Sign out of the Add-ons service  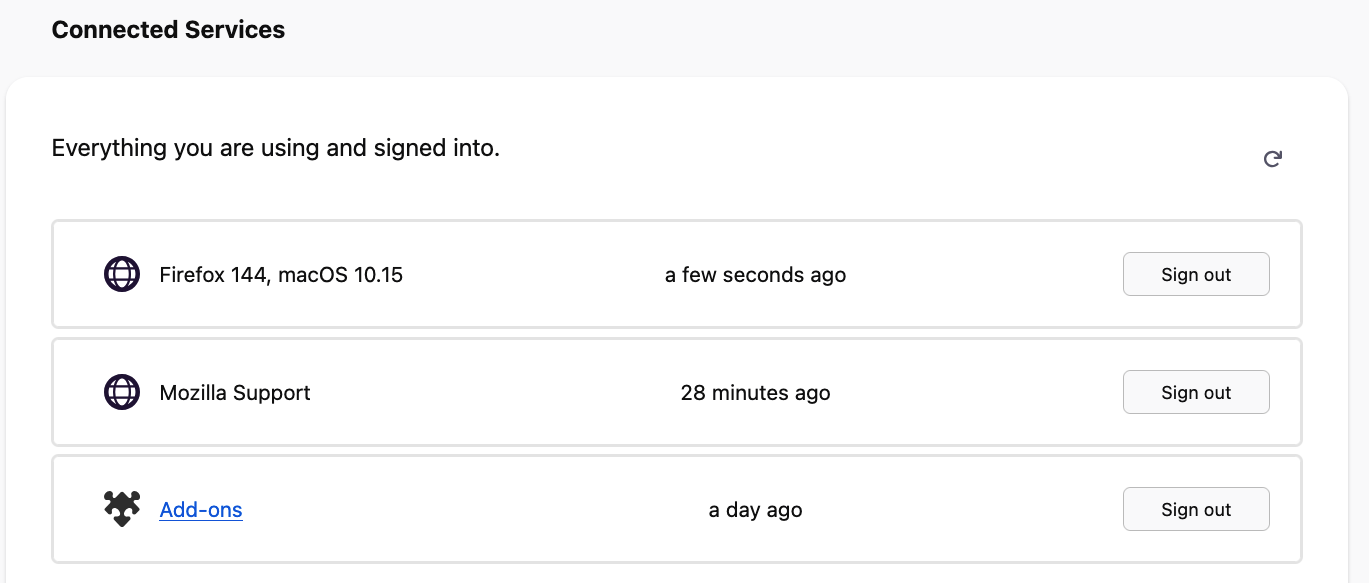pos(1196,509)
